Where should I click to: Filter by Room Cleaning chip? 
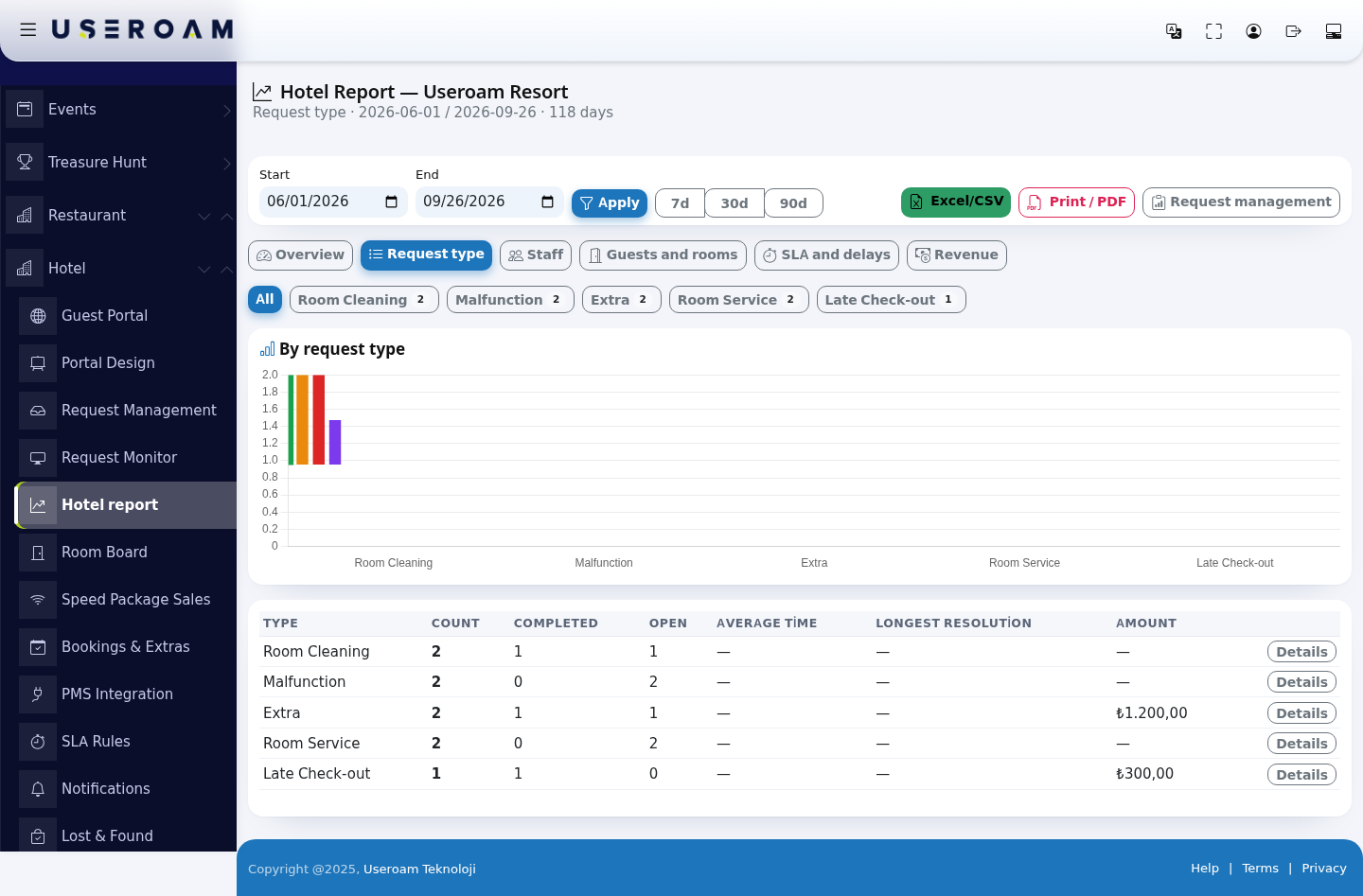[x=364, y=300]
